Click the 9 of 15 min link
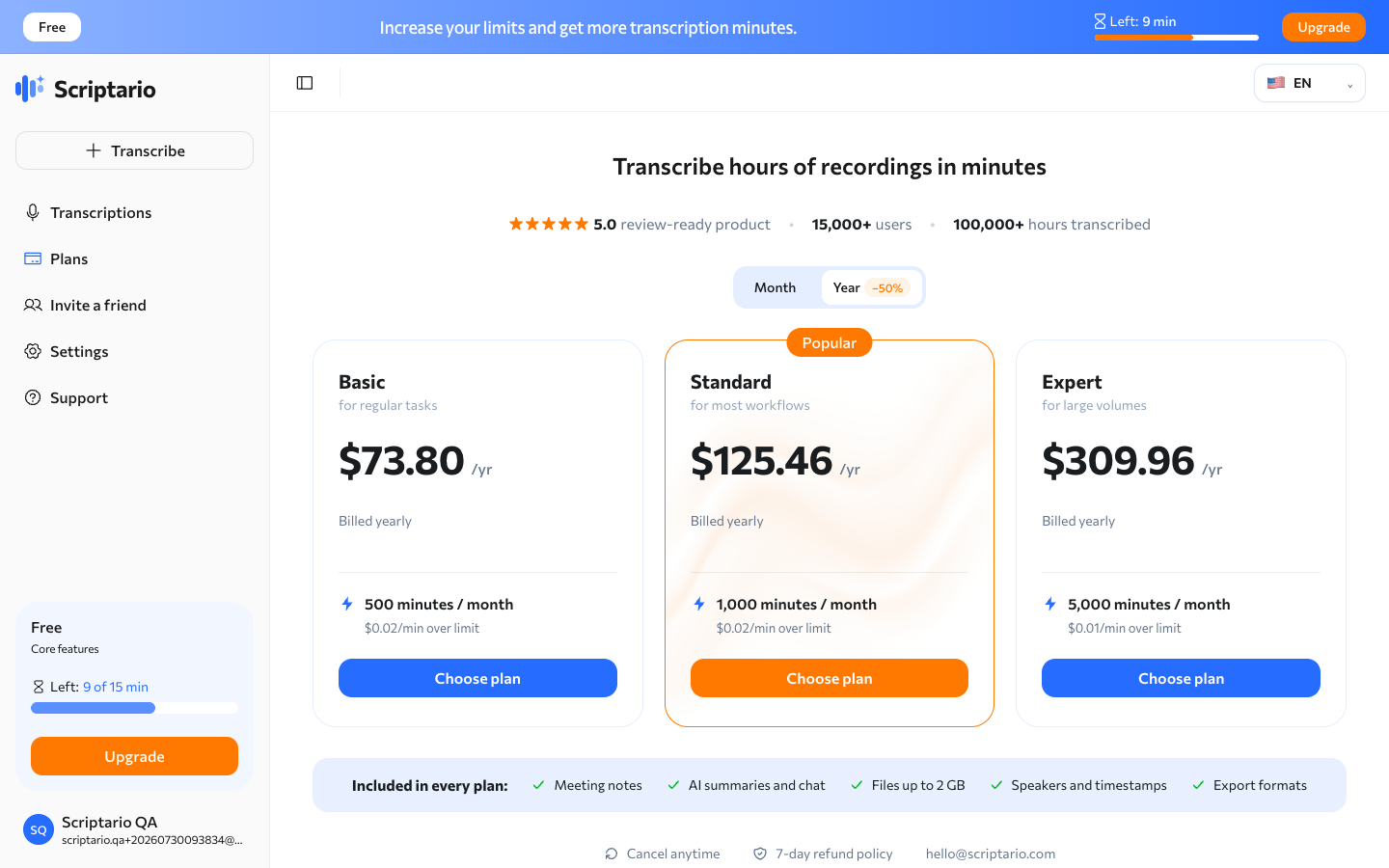This screenshot has width=1389, height=868. pyautogui.click(x=116, y=687)
